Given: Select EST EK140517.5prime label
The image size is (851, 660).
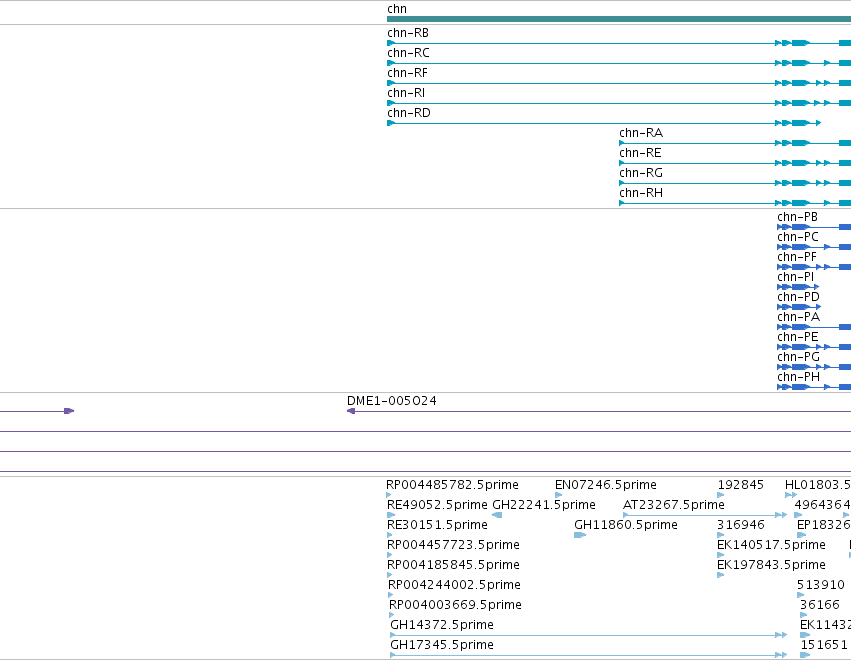Looking at the screenshot, I should click(x=771, y=545).
